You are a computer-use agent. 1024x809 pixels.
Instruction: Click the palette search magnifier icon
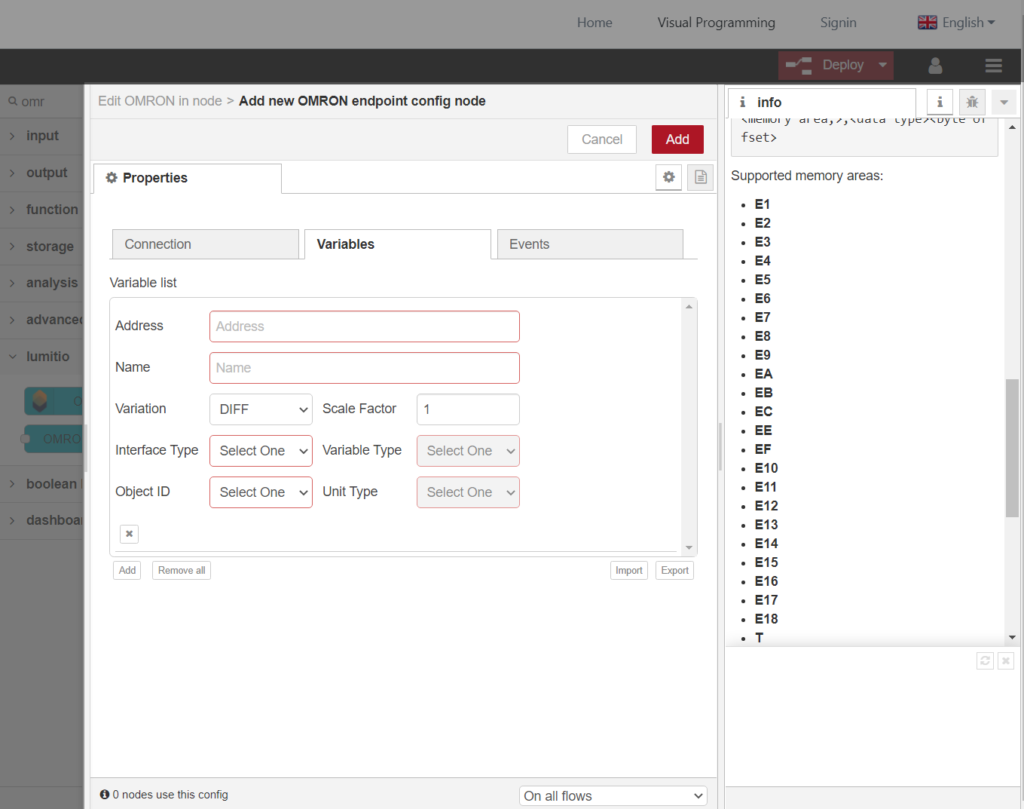[12, 101]
